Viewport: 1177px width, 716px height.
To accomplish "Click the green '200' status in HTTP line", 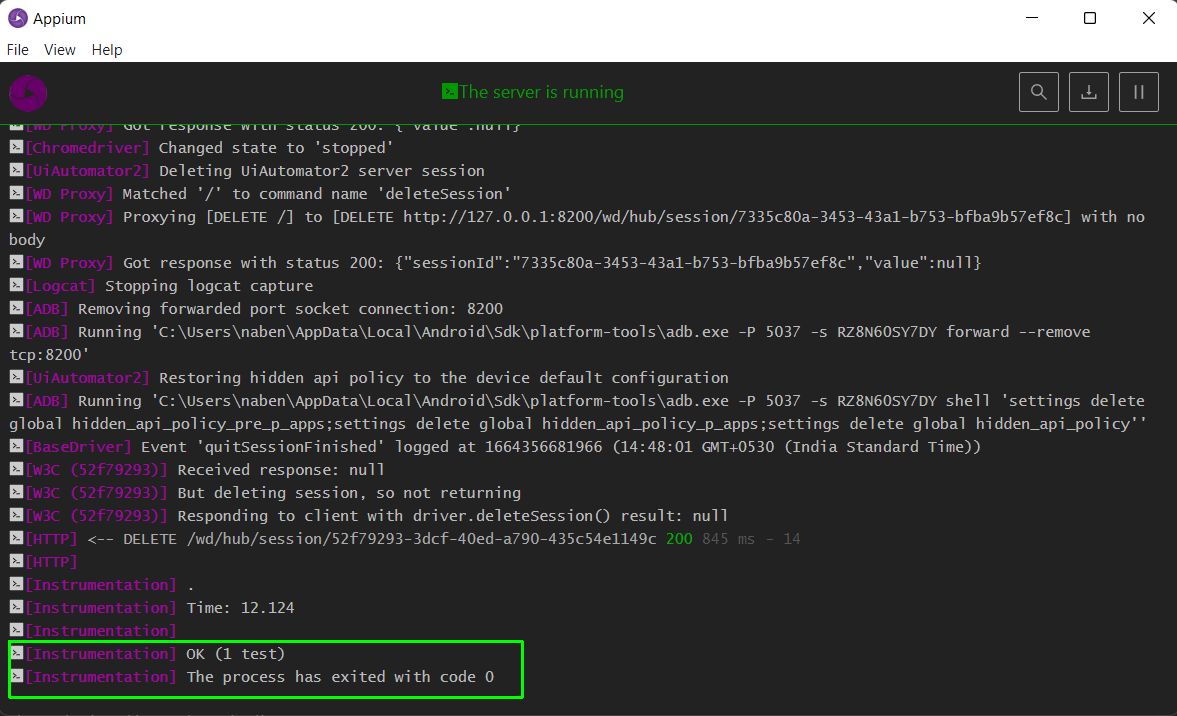I will (x=679, y=539).
